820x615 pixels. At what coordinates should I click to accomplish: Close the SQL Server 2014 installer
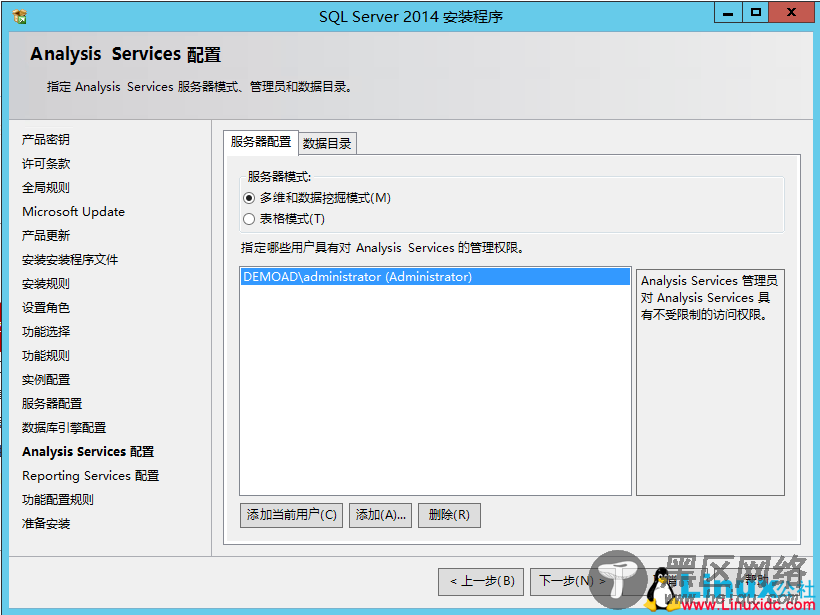[x=792, y=13]
